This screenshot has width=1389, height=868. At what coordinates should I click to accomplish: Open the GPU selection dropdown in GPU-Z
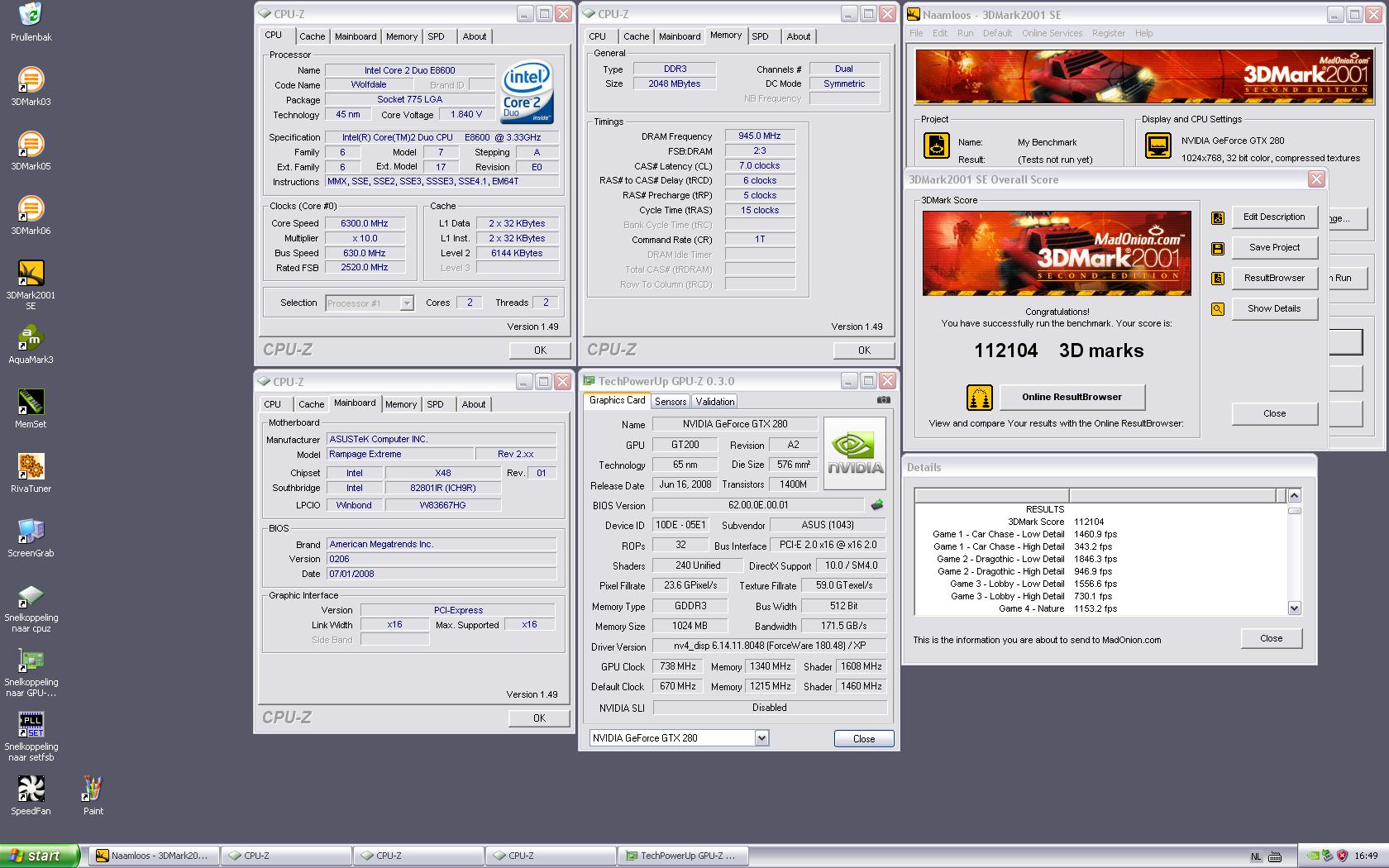pos(761,737)
